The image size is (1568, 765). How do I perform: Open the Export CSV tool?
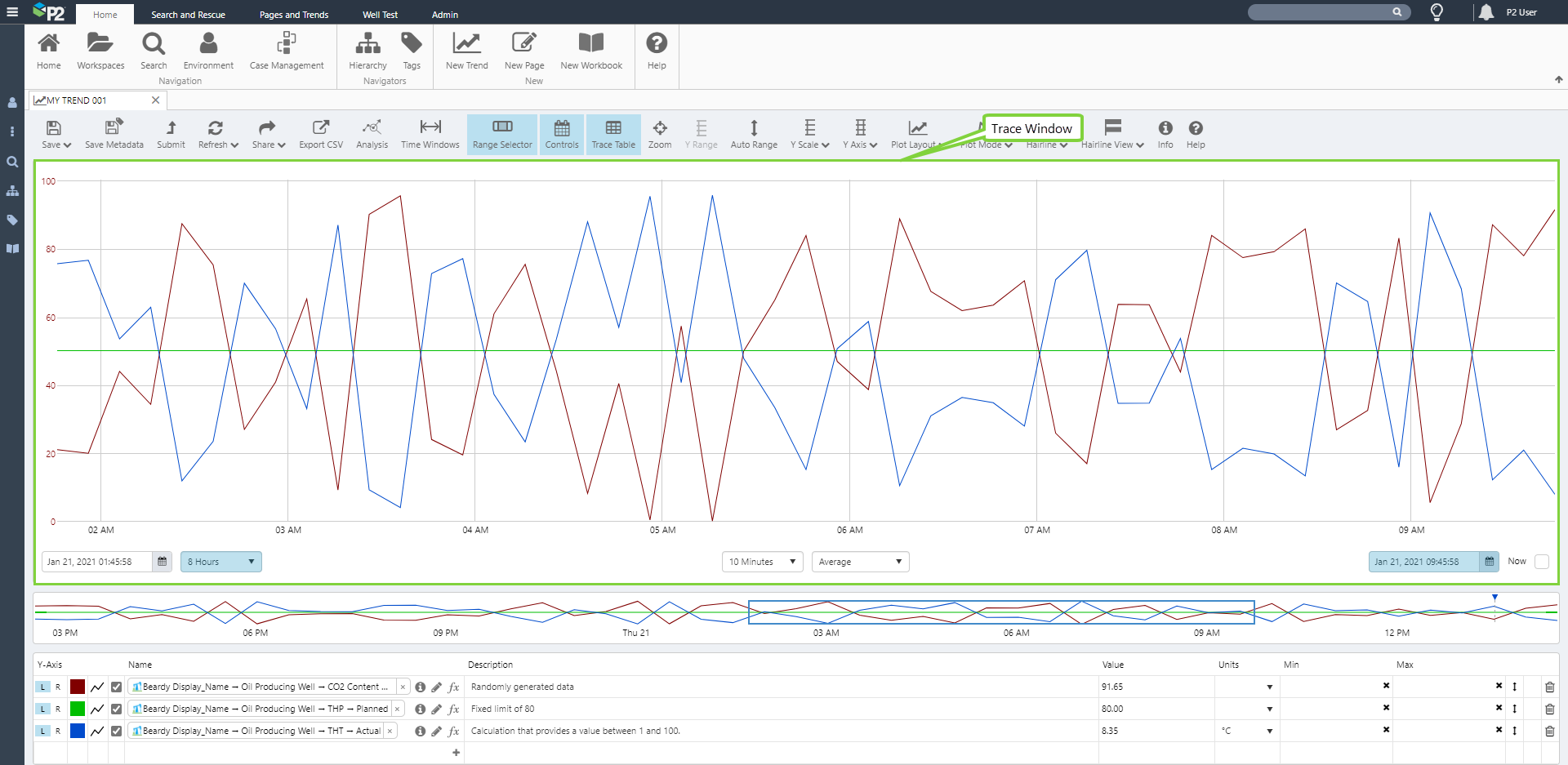click(x=320, y=134)
